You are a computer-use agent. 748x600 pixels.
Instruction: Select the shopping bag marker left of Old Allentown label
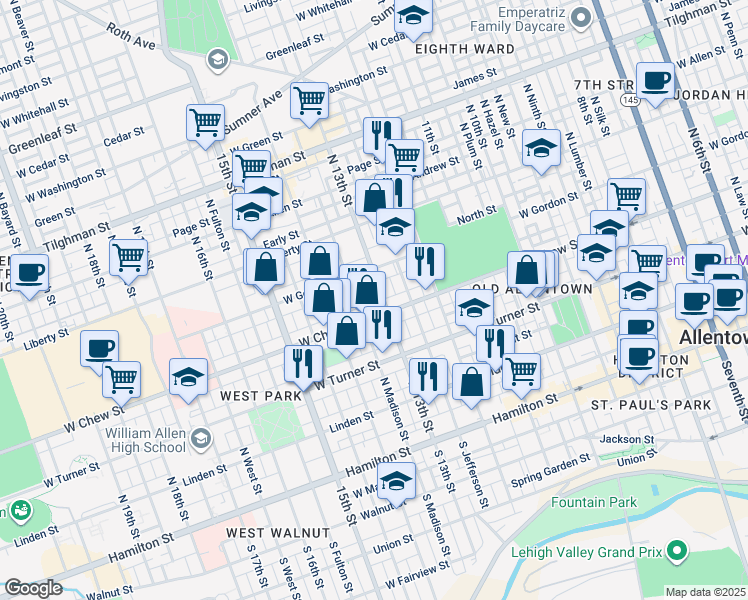pos(527,270)
